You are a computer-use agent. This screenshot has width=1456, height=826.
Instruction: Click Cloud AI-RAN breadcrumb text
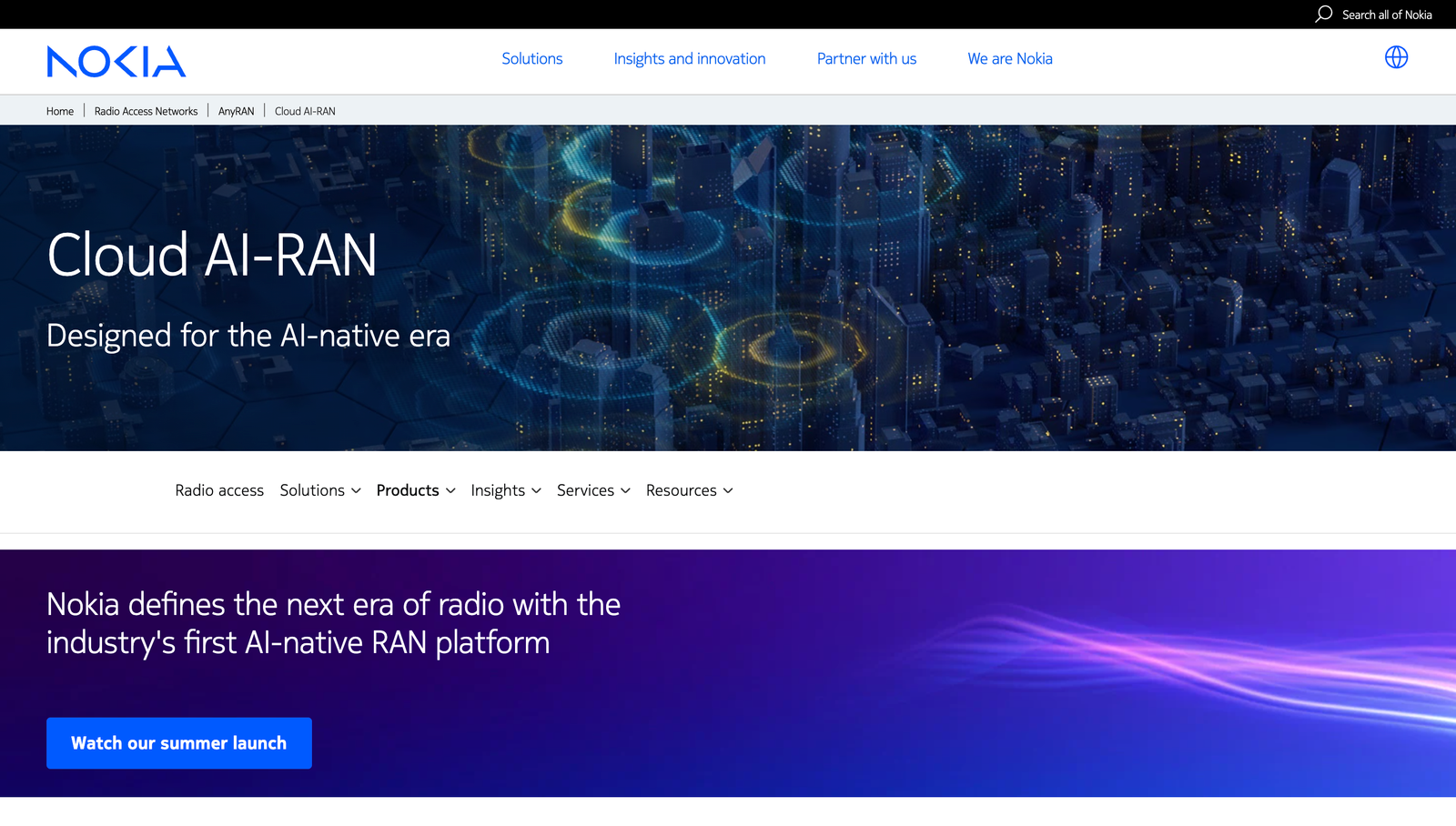click(x=305, y=111)
